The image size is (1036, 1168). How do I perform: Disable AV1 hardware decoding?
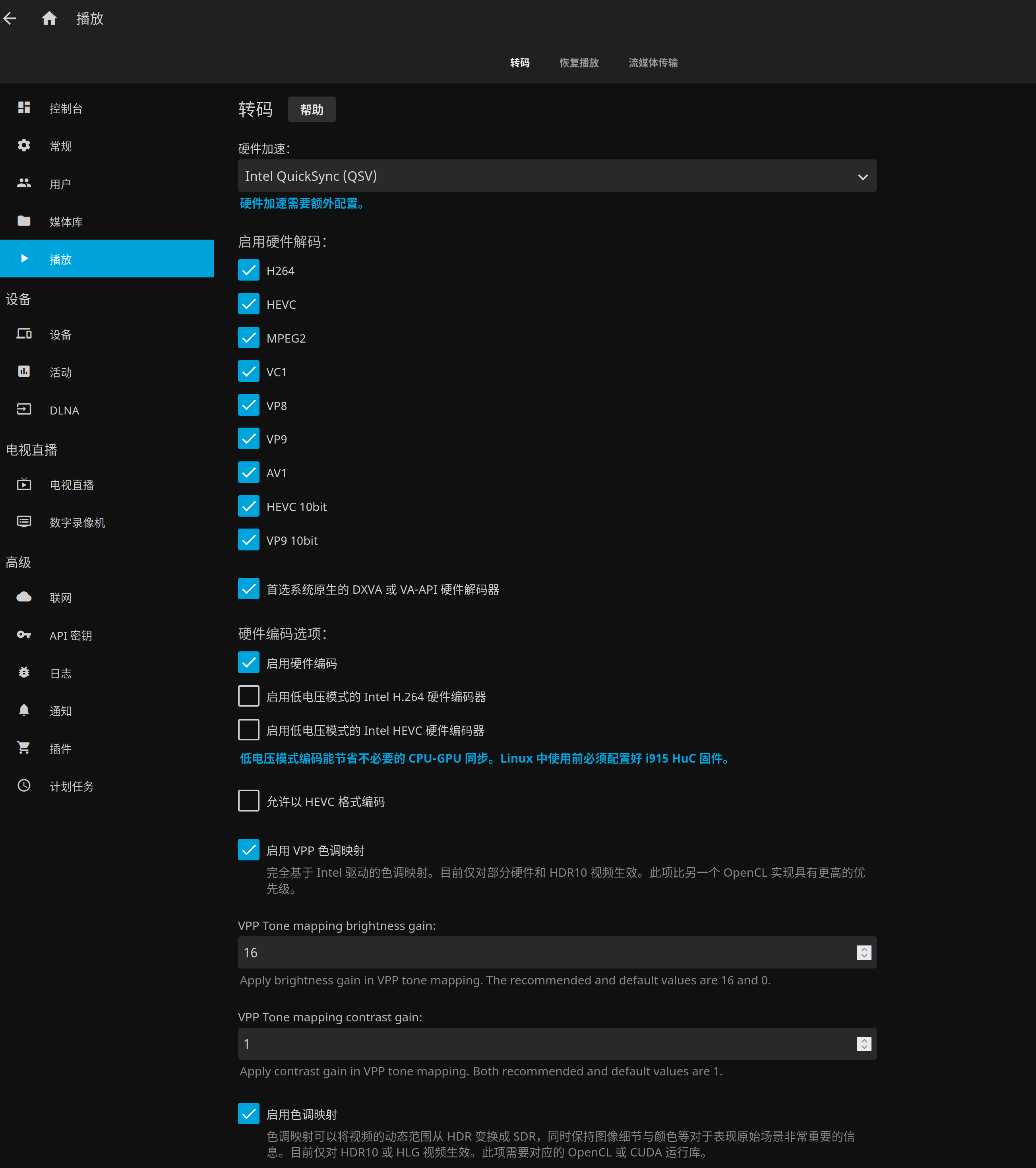[x=249, y=473]
